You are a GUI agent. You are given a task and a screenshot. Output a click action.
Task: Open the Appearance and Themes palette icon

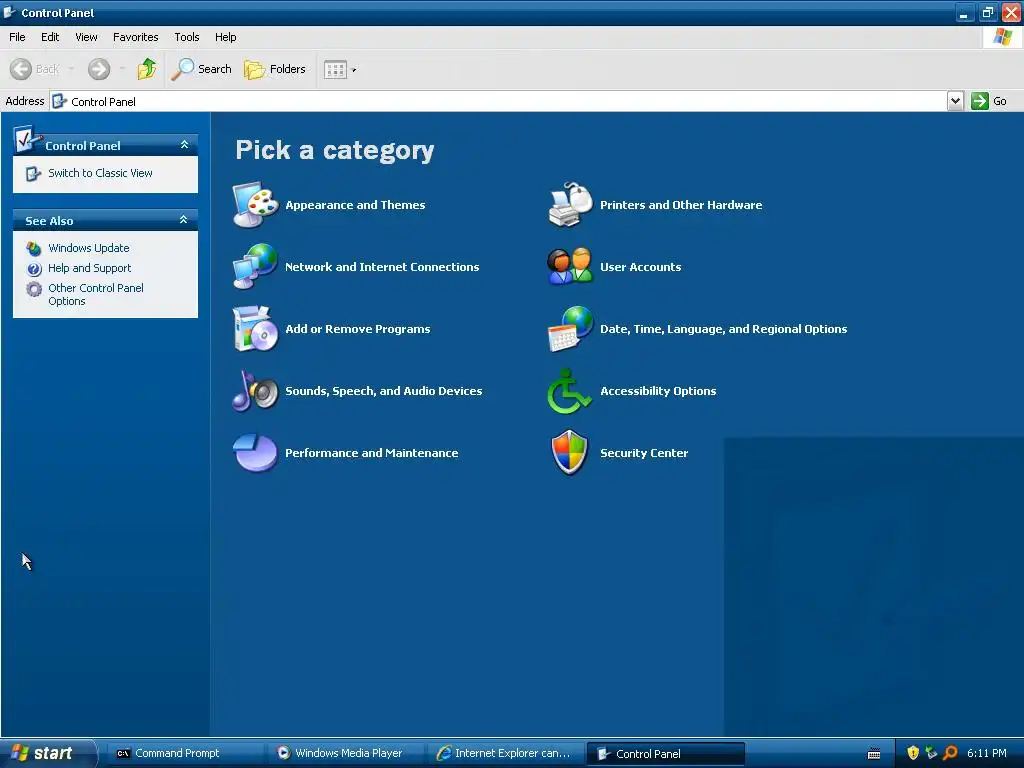255,204
